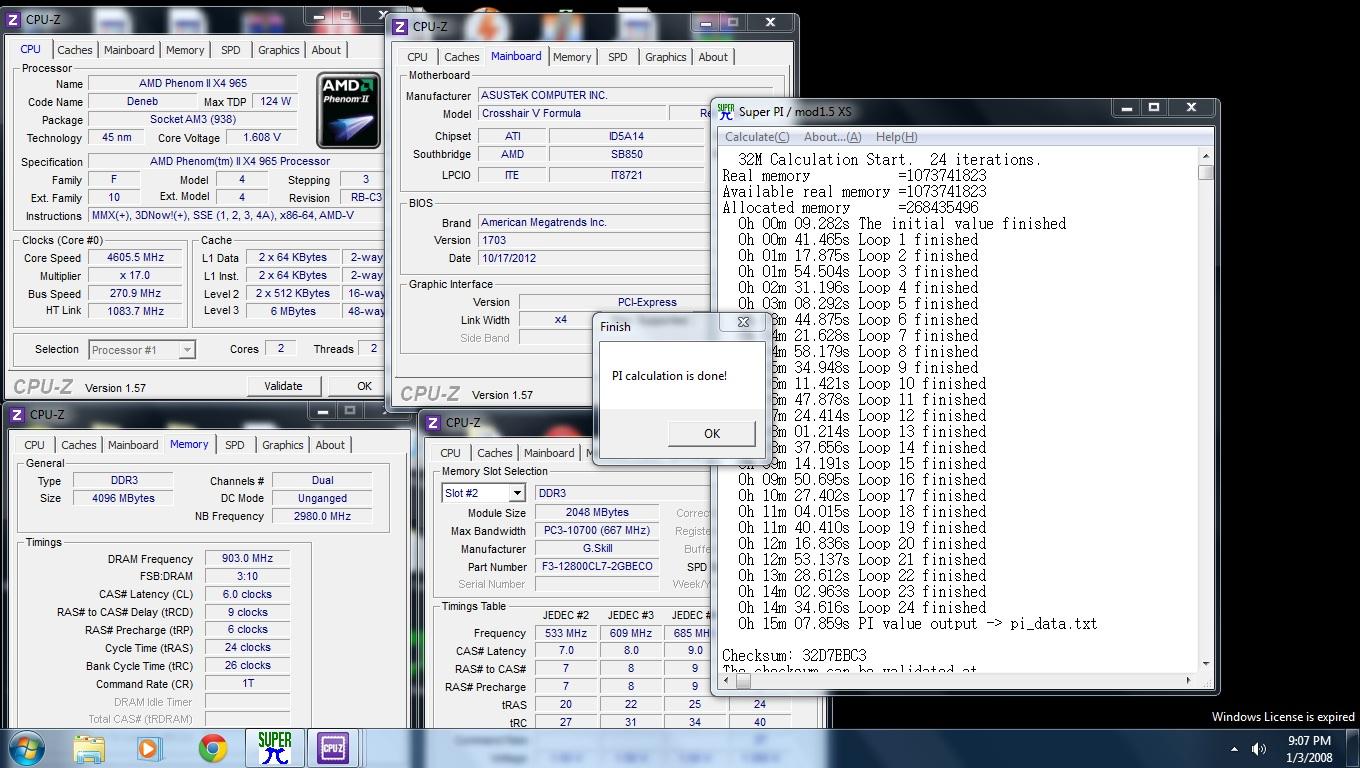Image resolution: width=1360 pixels, height=768 pixels.
Task: Click up arrow of Super PI vertical scrollbar
Action: (x=1206, y=156)
